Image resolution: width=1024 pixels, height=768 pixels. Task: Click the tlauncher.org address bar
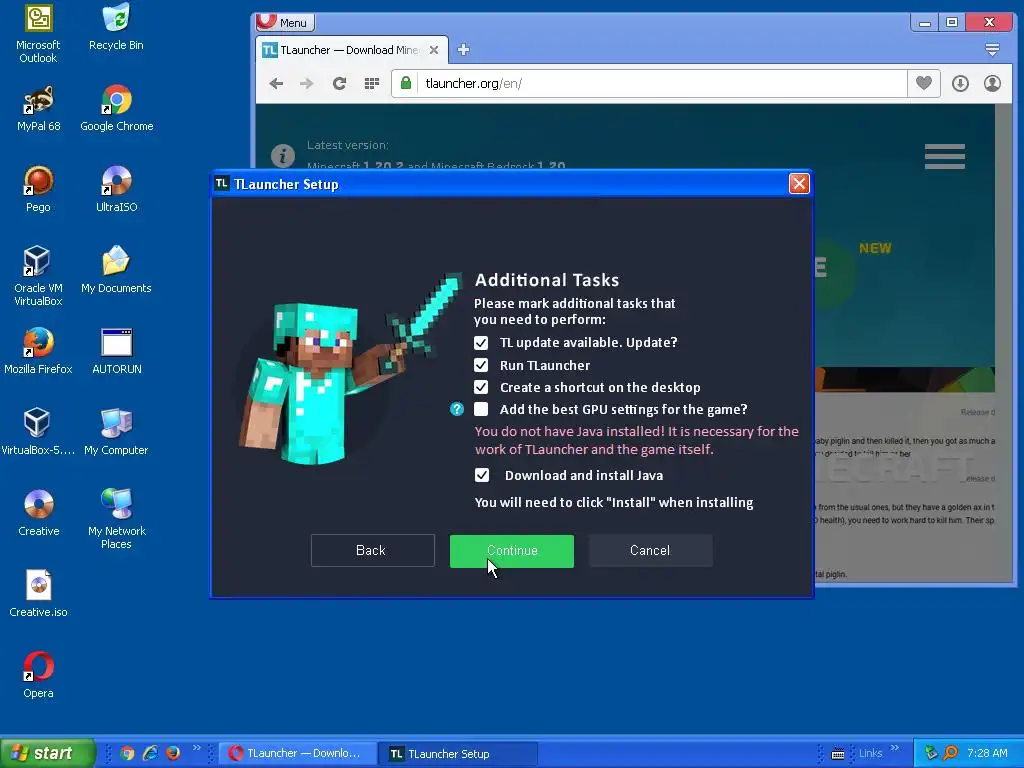pos(660,84)
